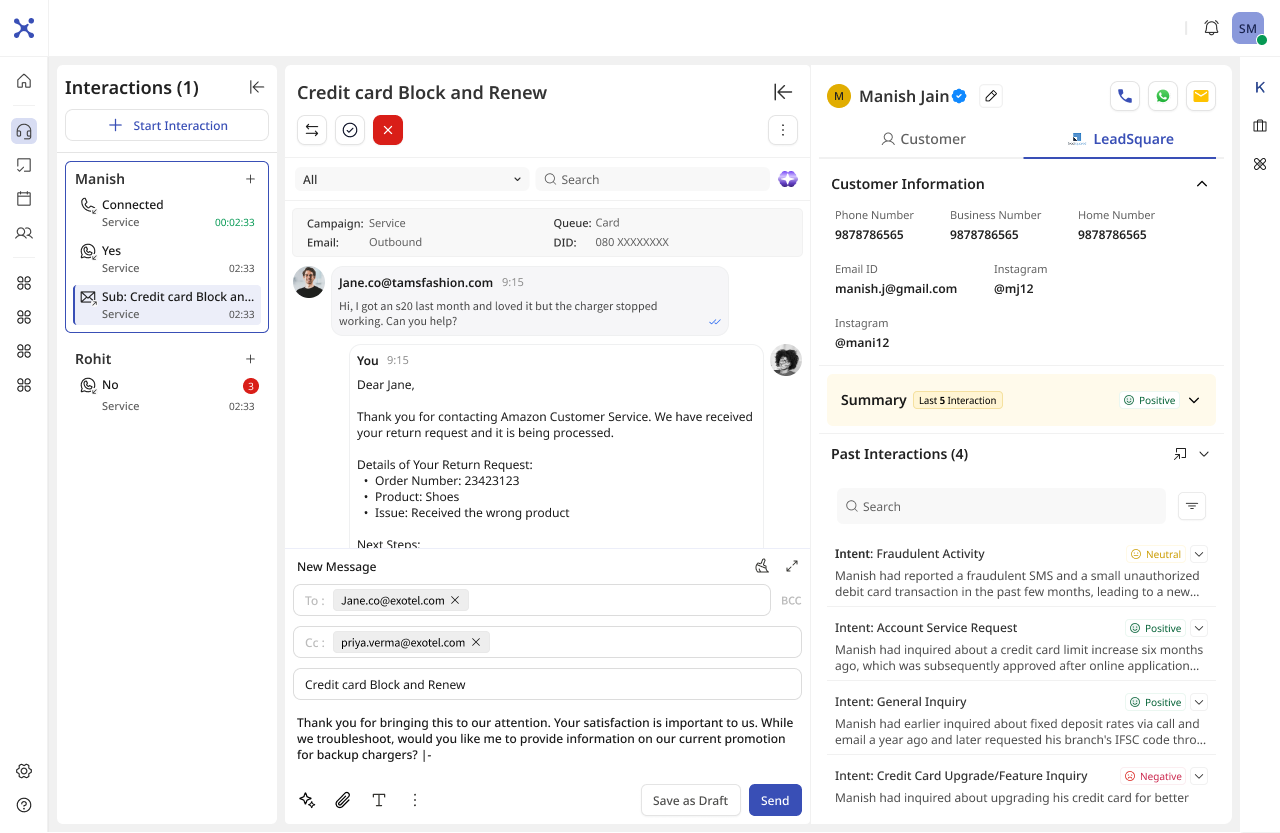Image resolution: width=1280 pixels, height=833 pixels.
Task: Expand the Account Service Request interaction
Action: click(x=1200, y=628)
